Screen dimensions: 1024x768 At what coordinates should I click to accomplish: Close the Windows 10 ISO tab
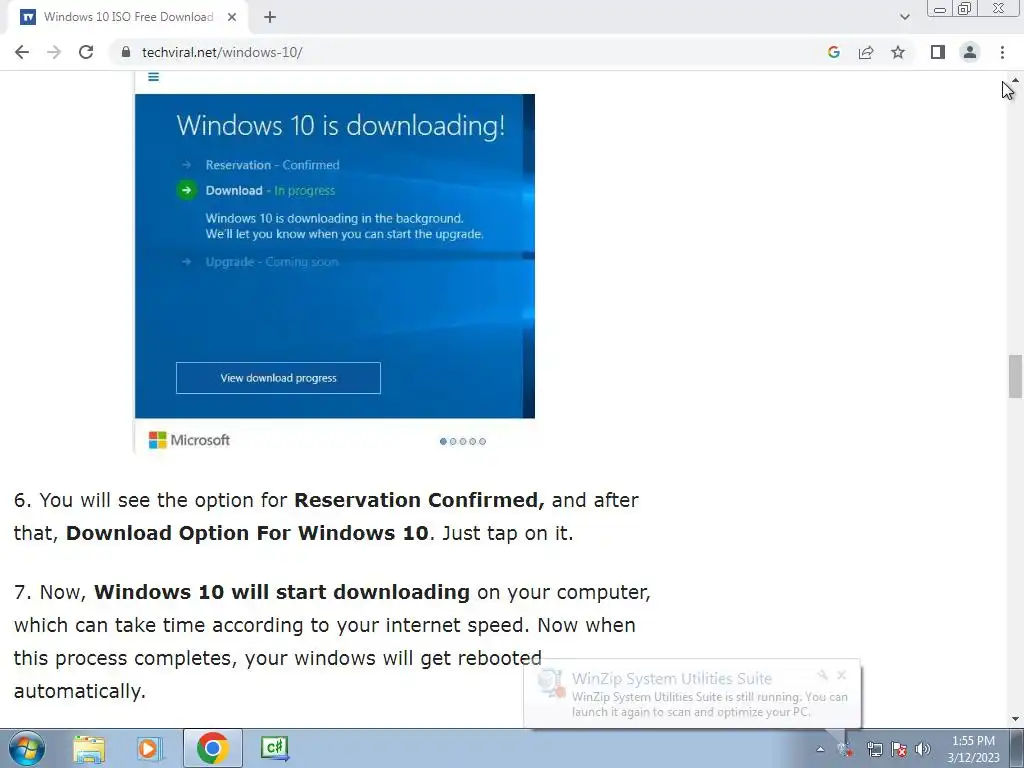click(x=231, y=17)
